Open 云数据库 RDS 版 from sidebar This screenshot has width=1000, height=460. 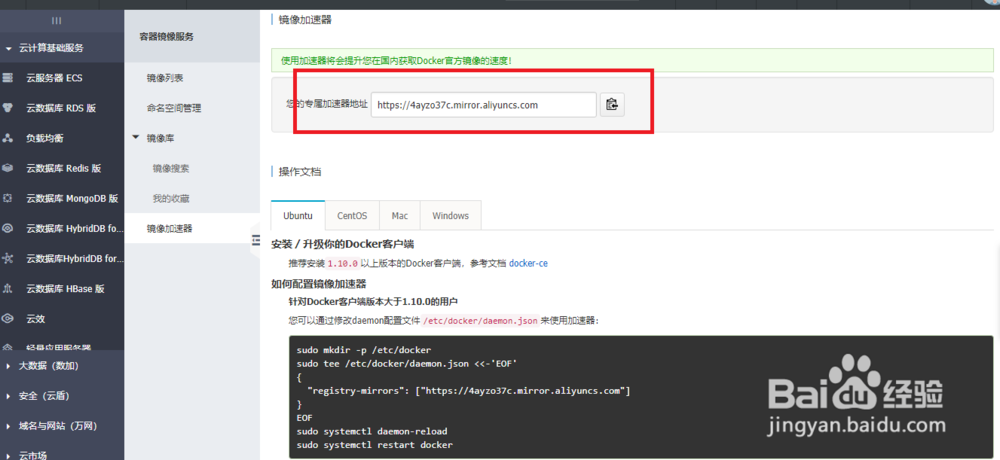pos(62,108)
